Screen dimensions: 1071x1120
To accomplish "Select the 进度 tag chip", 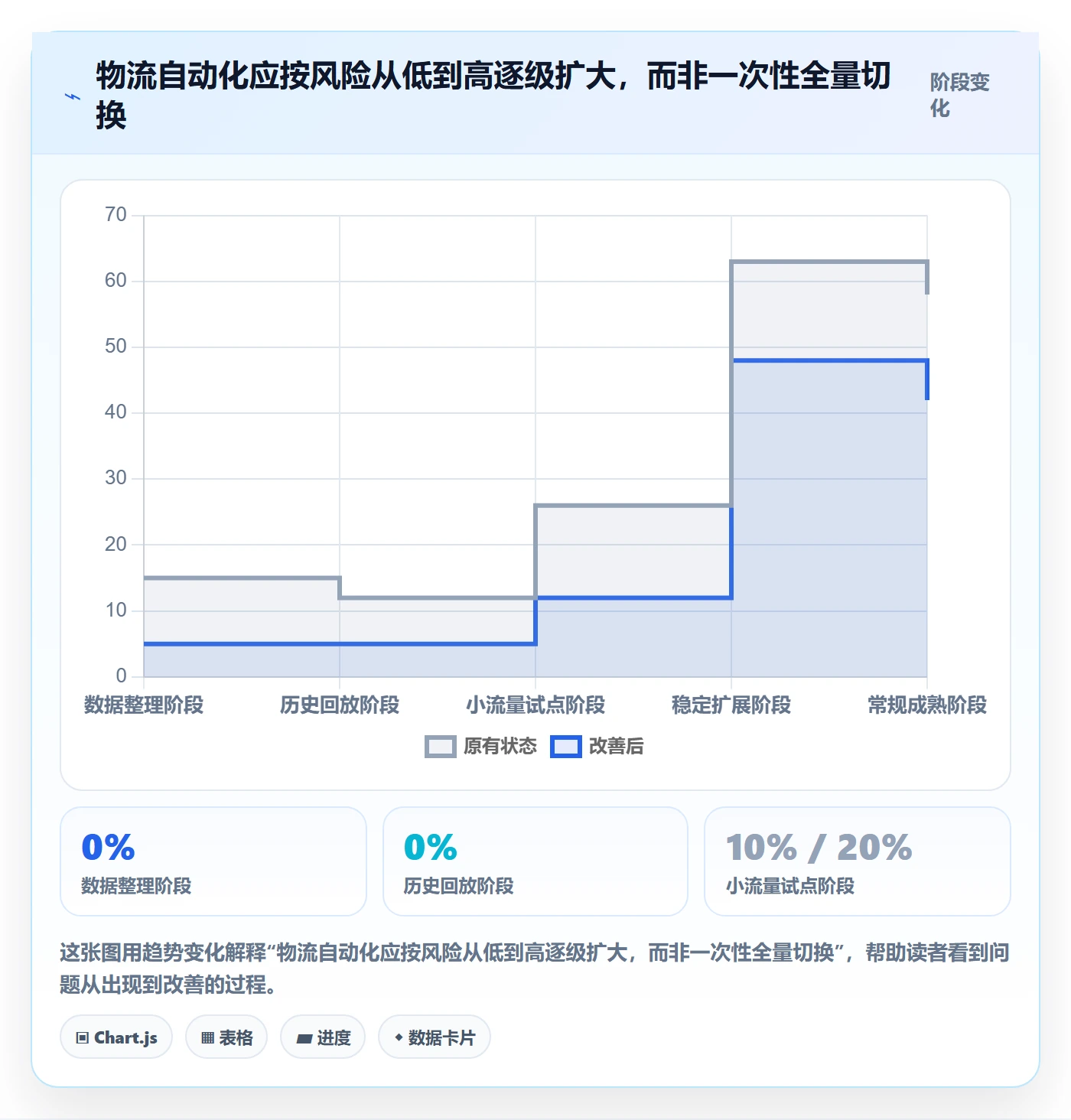I will point(323,1037).
